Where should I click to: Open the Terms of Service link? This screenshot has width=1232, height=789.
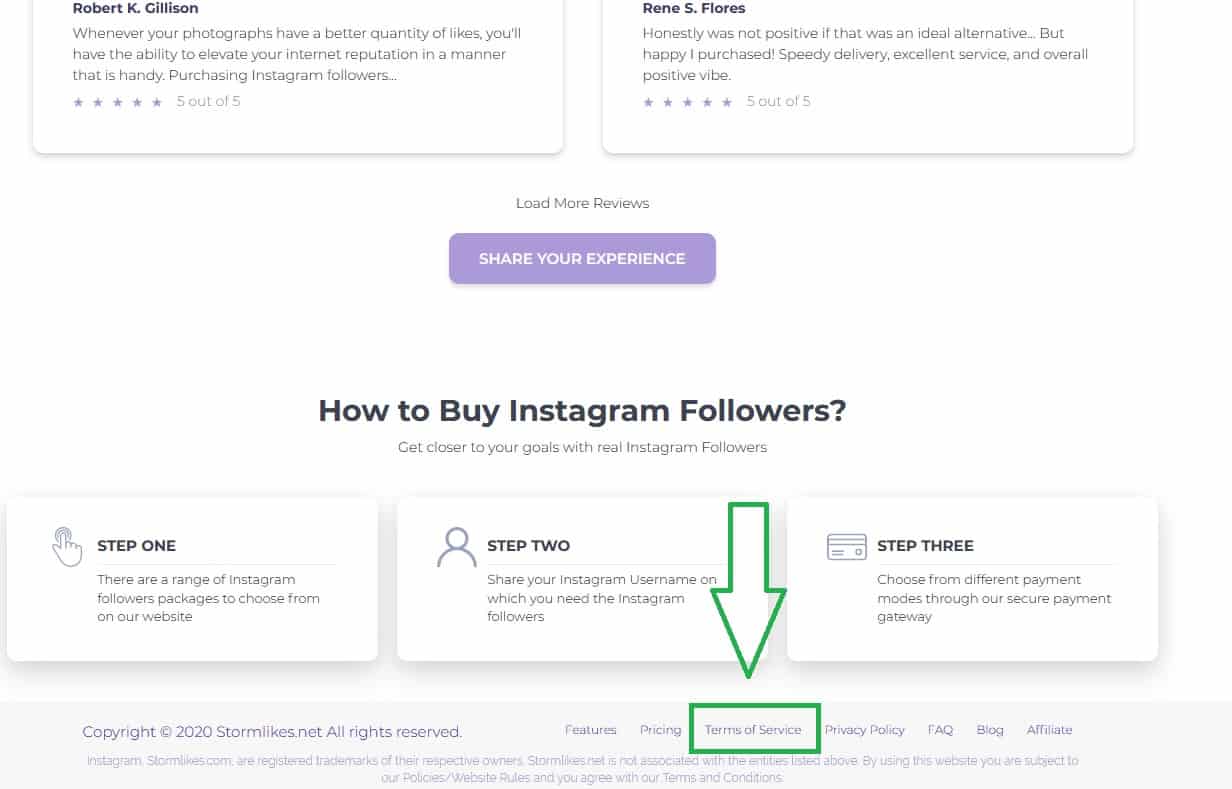(753, 730)
